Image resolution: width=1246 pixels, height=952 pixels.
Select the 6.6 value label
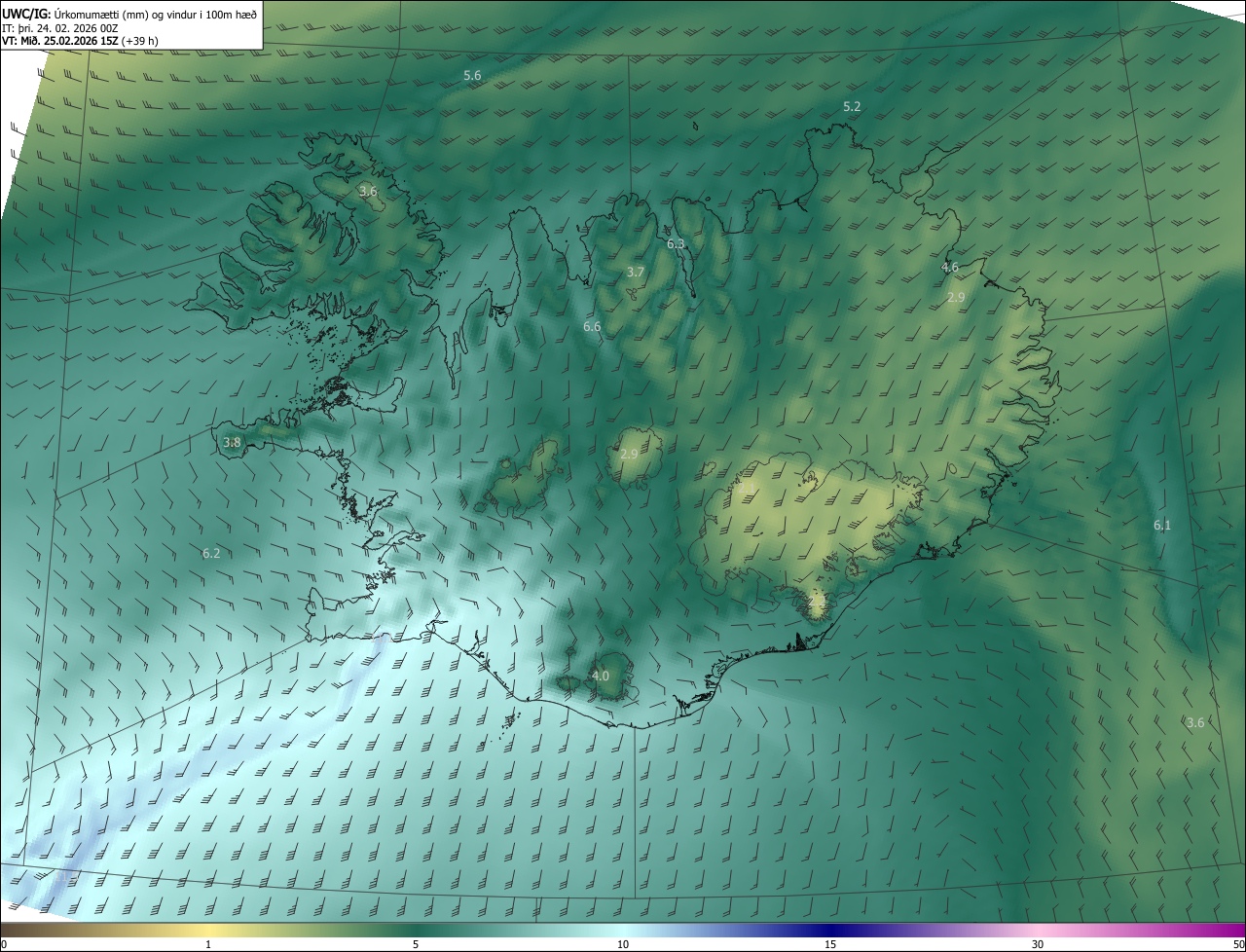(x=592, y=326)
